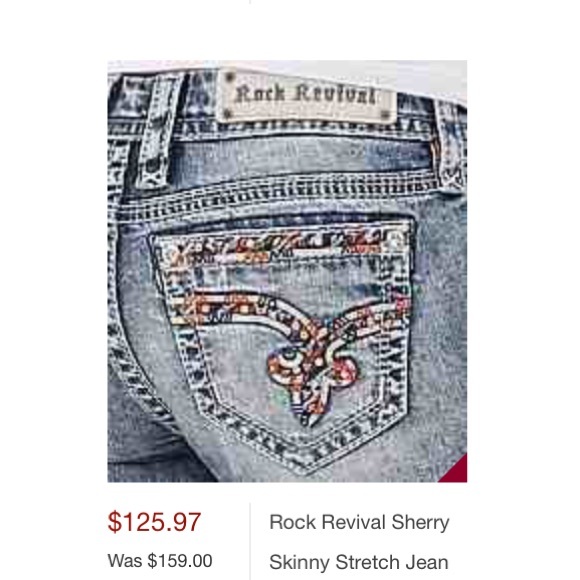This screenshot has width=580, height=580.
Task: Tap the right belt loop in photo
Action: [451, 144]
